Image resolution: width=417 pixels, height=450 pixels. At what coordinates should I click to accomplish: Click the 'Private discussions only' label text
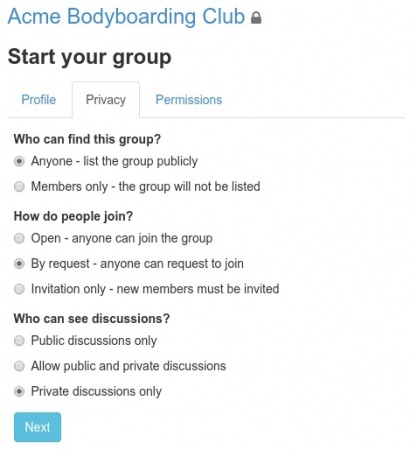click(x=96, y=391)
